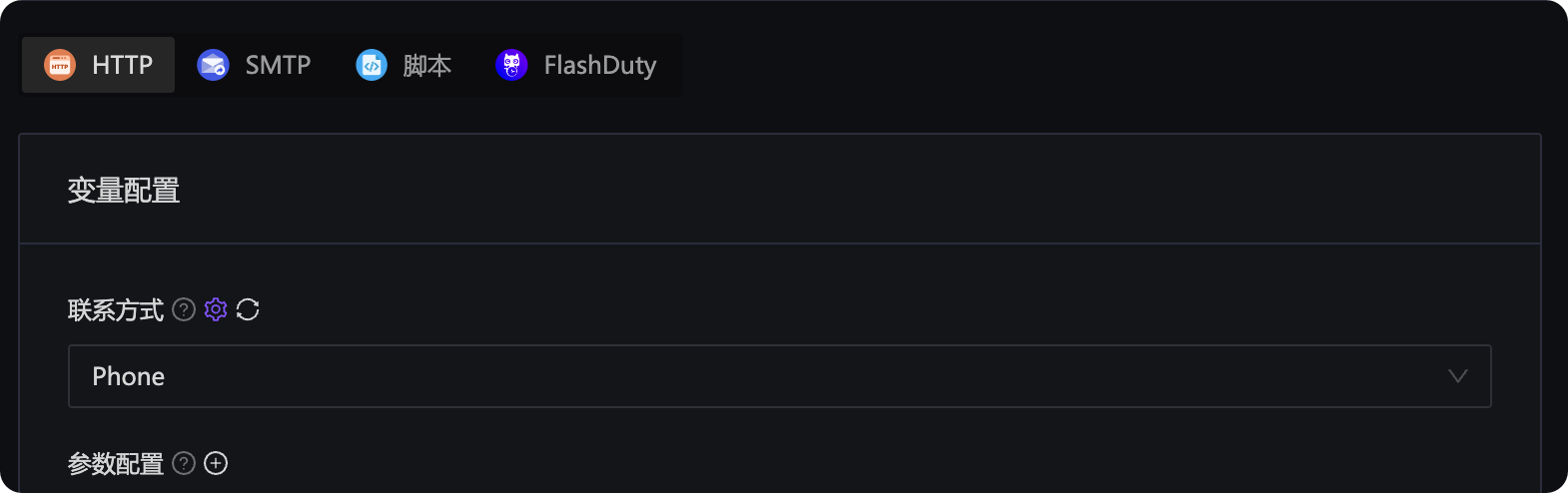Refresh the contact method list
The image size is (1568, 493).
[x=248, y=309]
